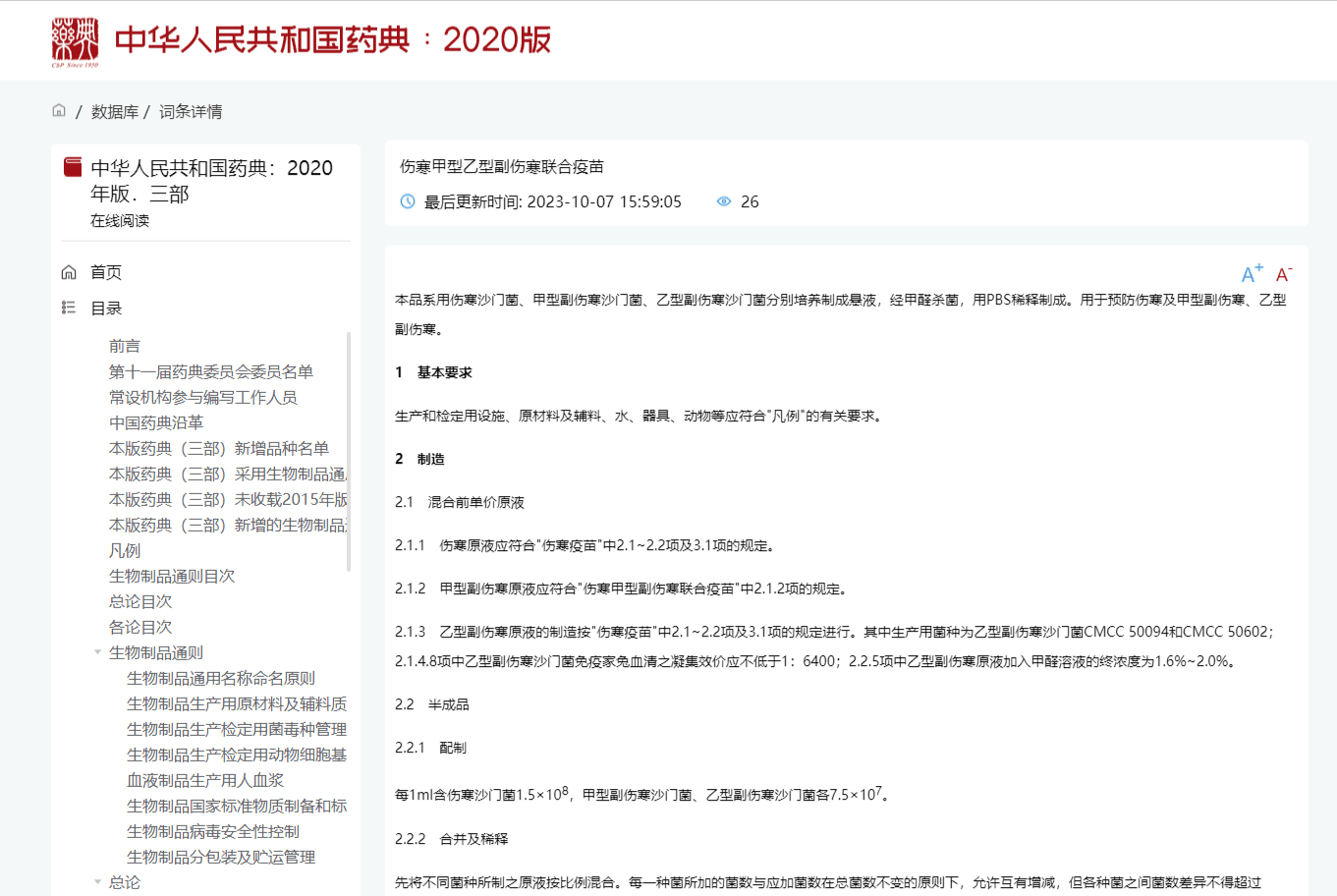Click the house icon beside 首页
1337x896 pixels.
click(x=69, y=272)
